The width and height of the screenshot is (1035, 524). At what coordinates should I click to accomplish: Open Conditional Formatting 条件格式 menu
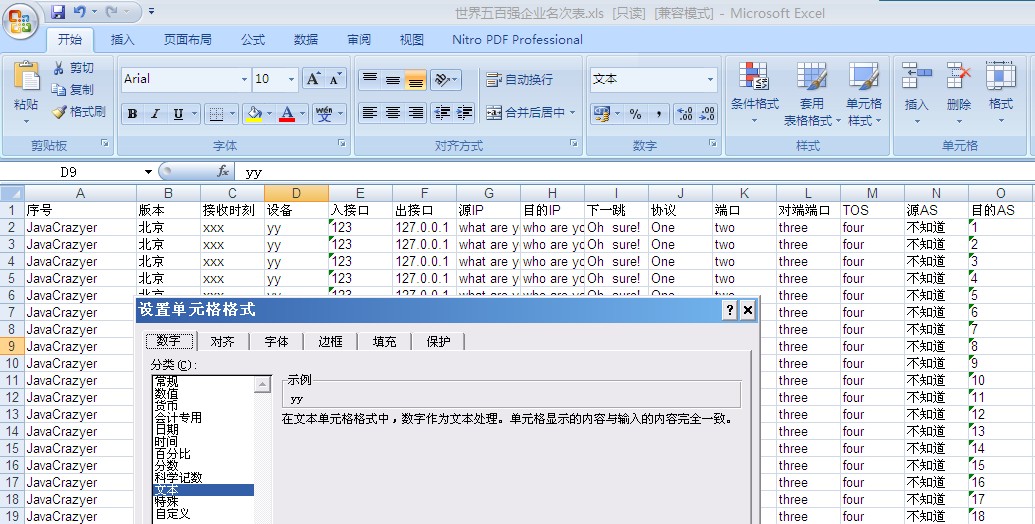[x=754, y=93]
